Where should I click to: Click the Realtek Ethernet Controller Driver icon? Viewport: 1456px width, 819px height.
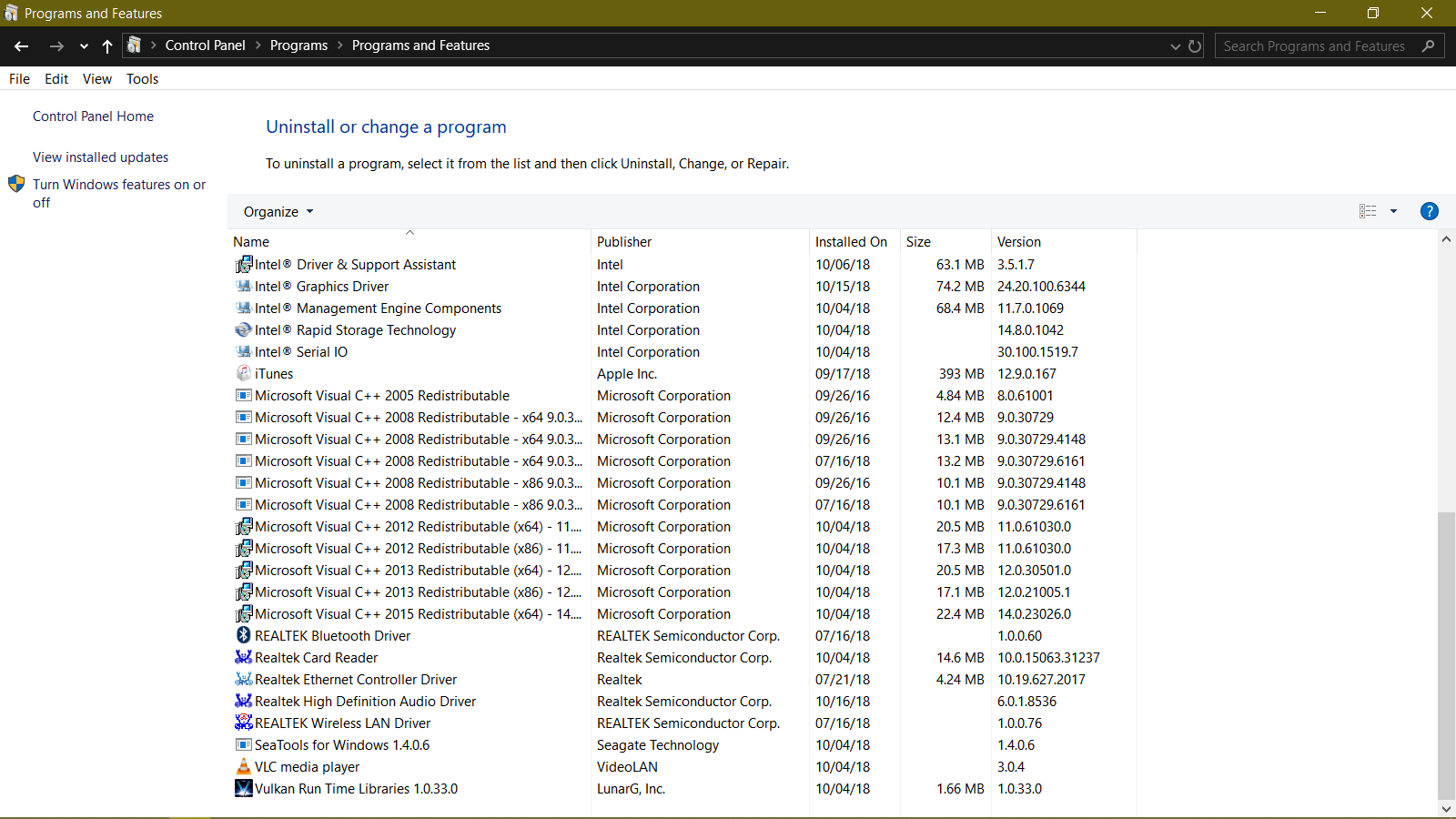pos(244,680)
